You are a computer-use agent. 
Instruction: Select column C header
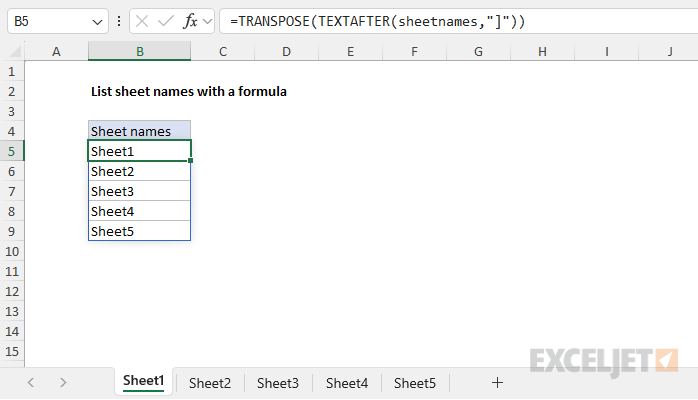223,52
